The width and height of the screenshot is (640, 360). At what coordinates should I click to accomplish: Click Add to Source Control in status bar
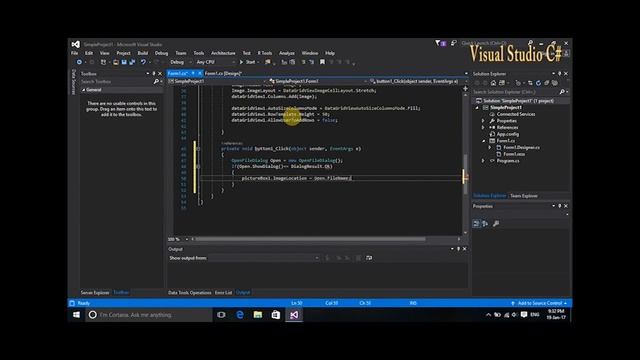(x=539, y=303)
